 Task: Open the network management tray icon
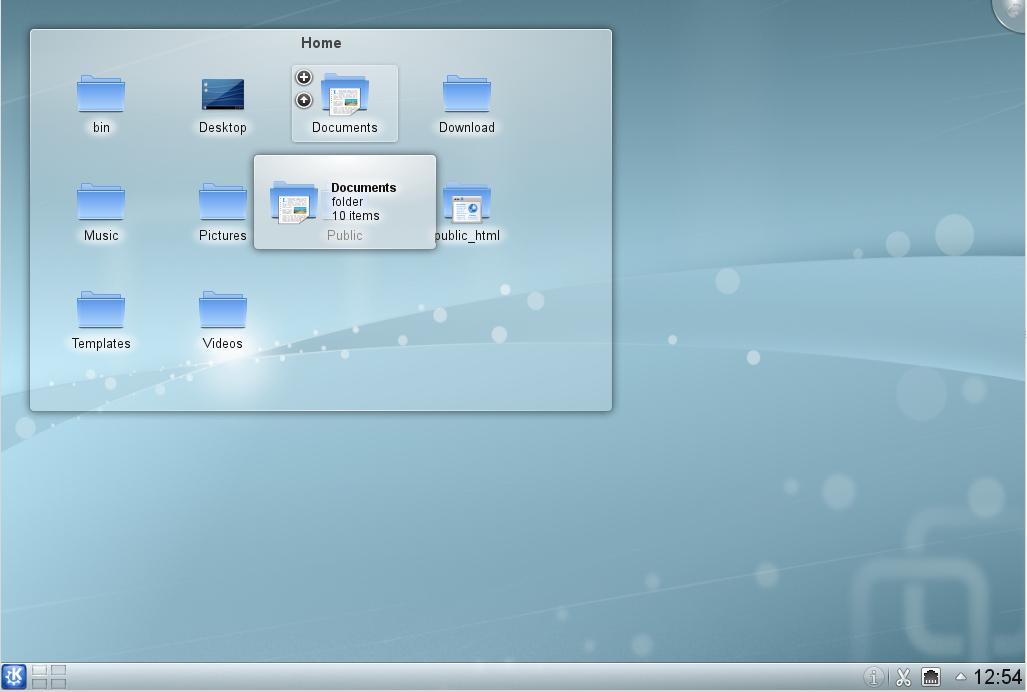pos(931,677)
